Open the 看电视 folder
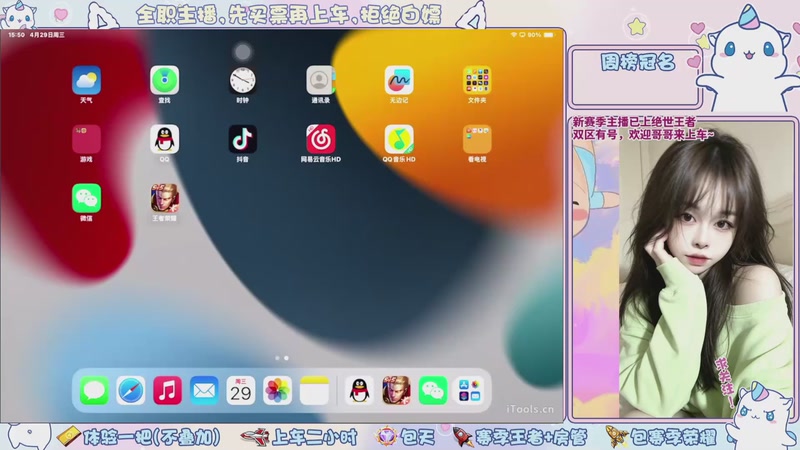This screenshot has width=800, height=450. tap(477, 139)
